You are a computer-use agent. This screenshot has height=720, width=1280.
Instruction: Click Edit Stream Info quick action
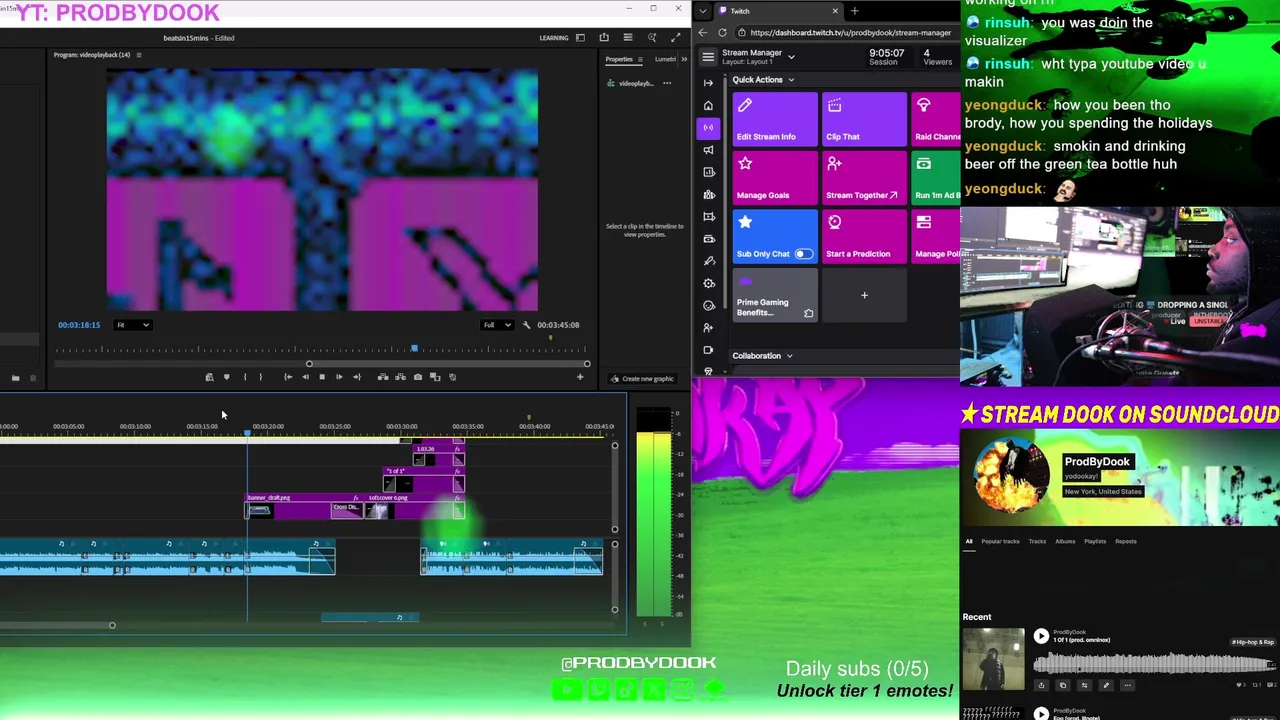coord(775,119)
